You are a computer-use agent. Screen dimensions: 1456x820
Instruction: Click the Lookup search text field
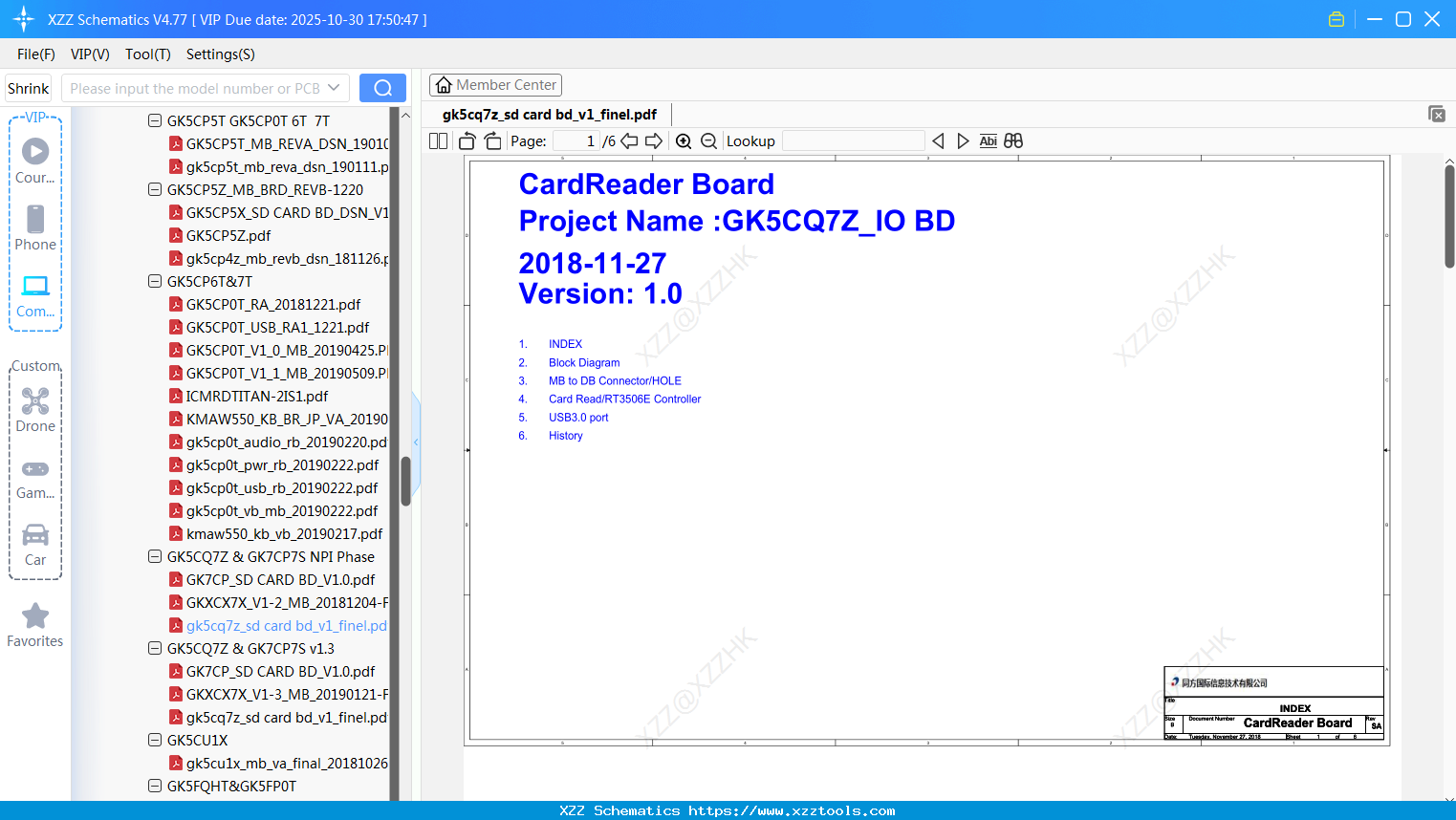(x=853, y=140)
